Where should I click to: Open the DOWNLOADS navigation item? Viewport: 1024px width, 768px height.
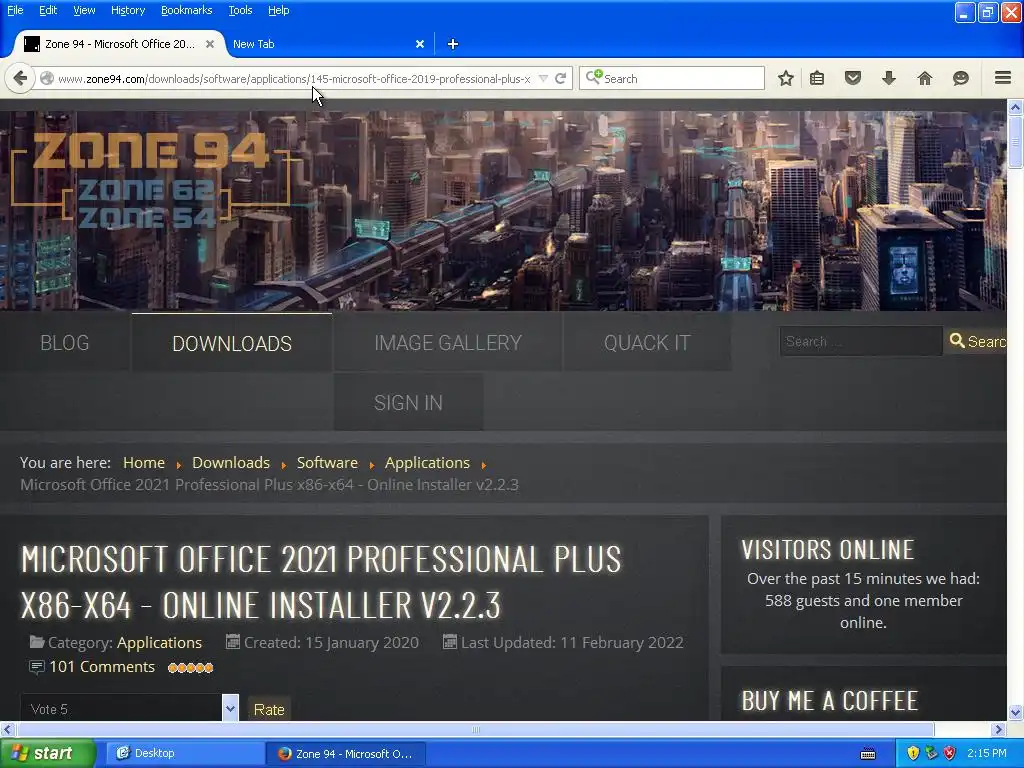(x=232, y=343)
